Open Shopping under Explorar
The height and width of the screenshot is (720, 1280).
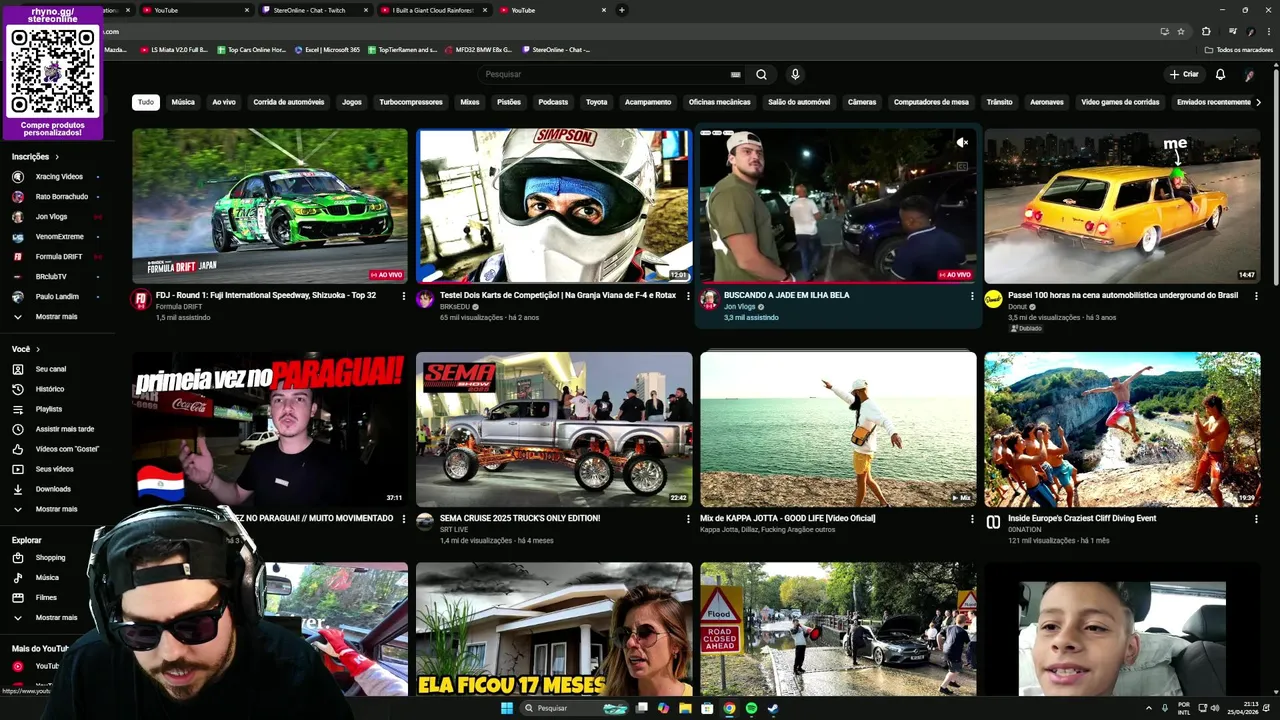(50, 557)
